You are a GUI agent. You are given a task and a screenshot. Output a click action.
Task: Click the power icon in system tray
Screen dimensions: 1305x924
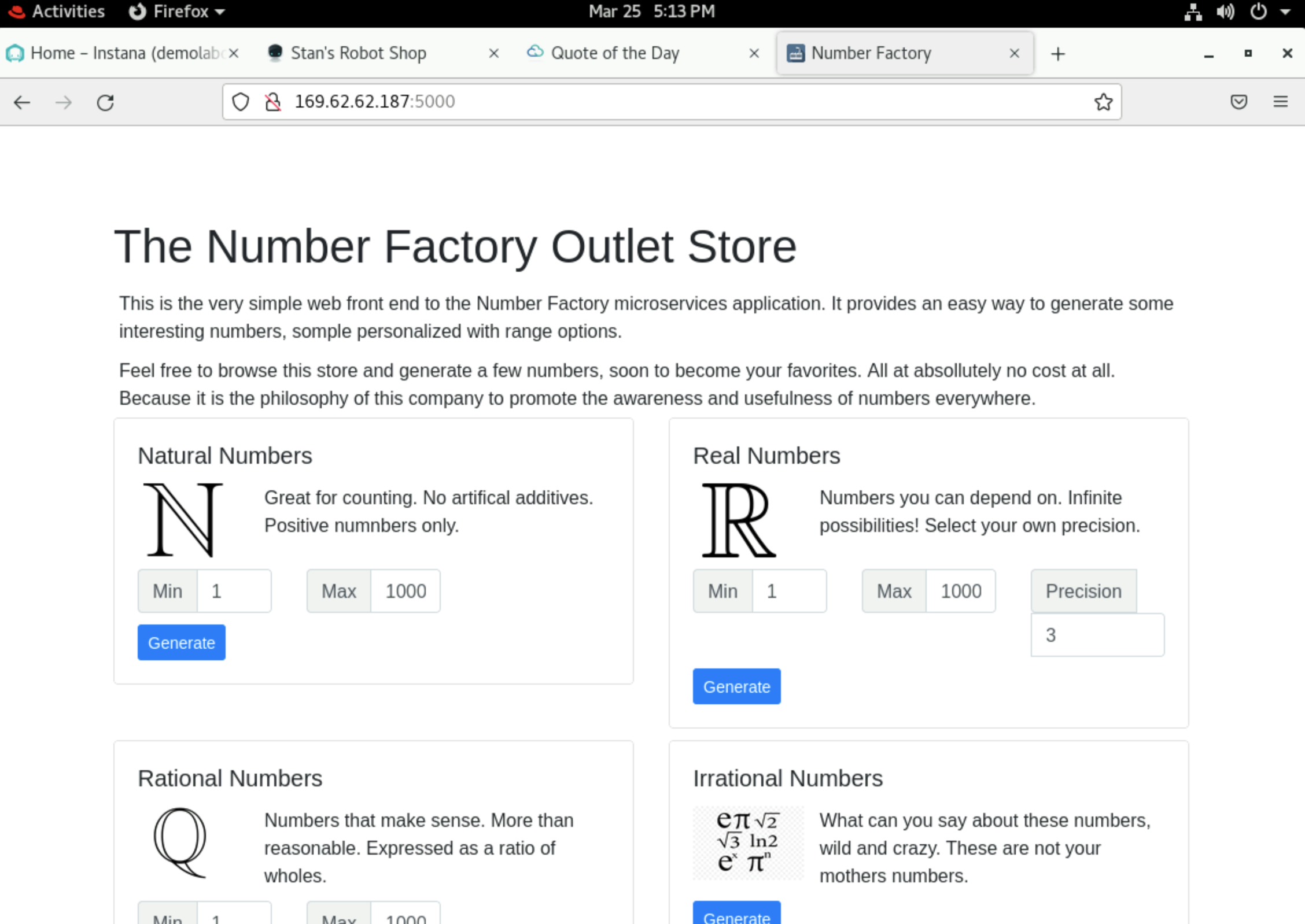1259,12
